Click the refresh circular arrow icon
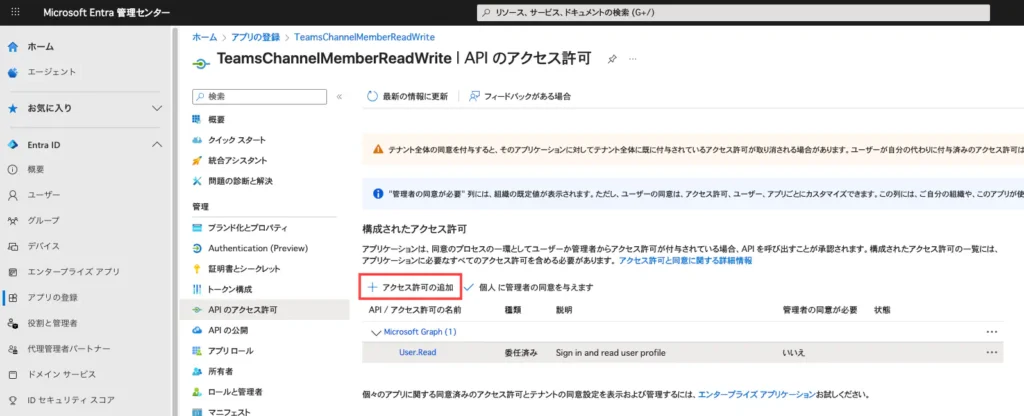This screenshot has width=1024, height=416. point(372,96)
